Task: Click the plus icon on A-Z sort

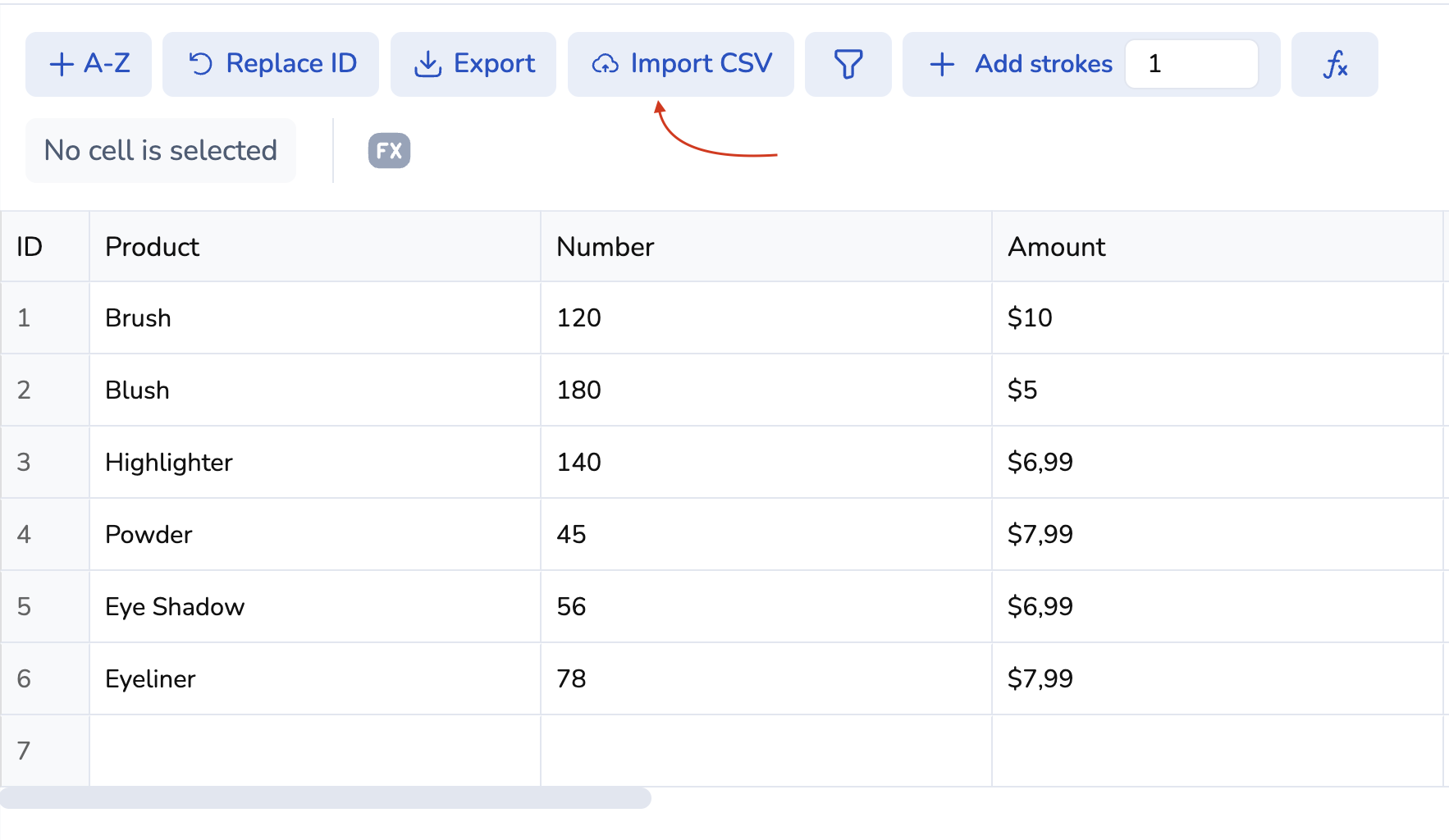Action: [62, 64]
